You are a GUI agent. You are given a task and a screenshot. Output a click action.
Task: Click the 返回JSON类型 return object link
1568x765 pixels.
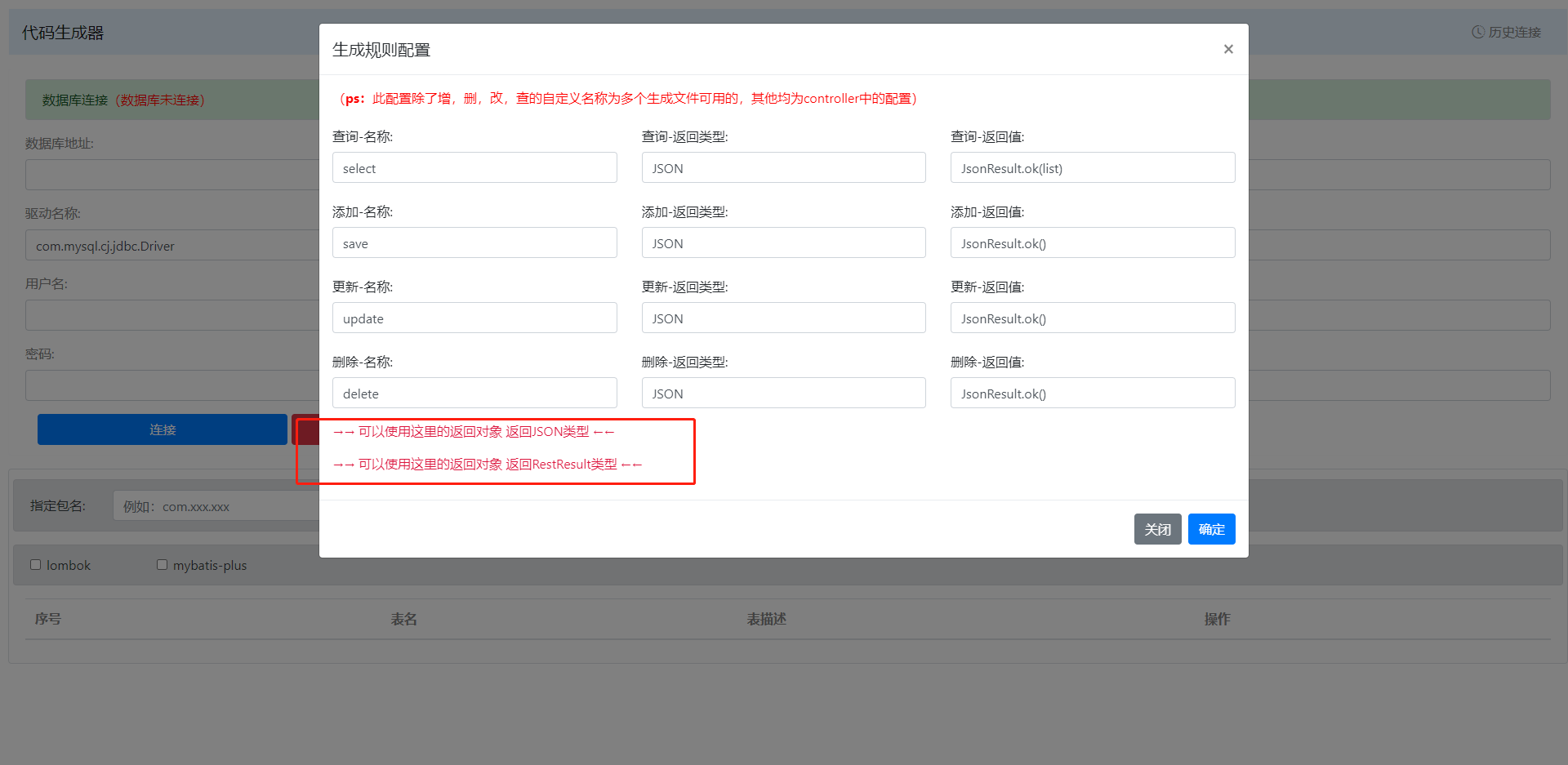click(474, 431)
